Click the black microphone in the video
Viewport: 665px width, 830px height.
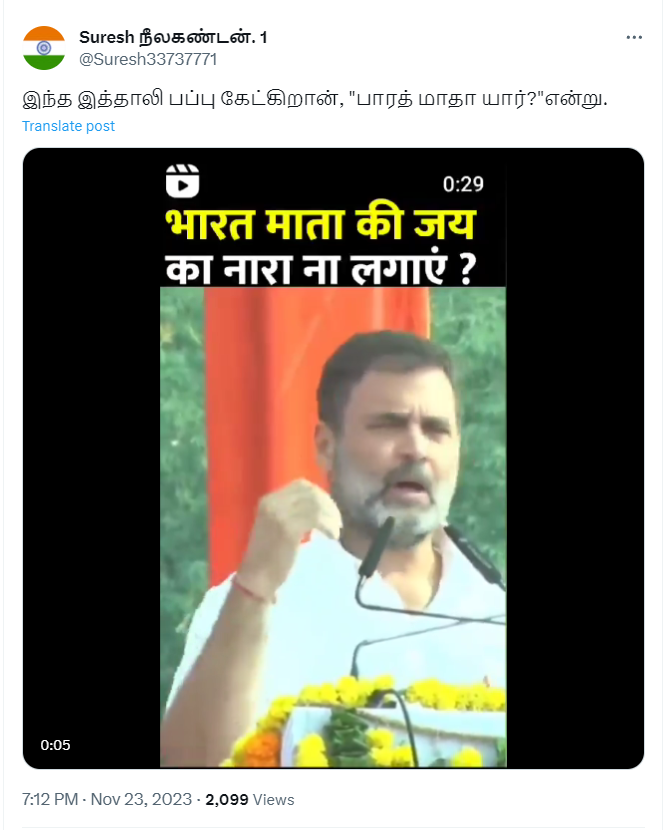click(377, 548)
